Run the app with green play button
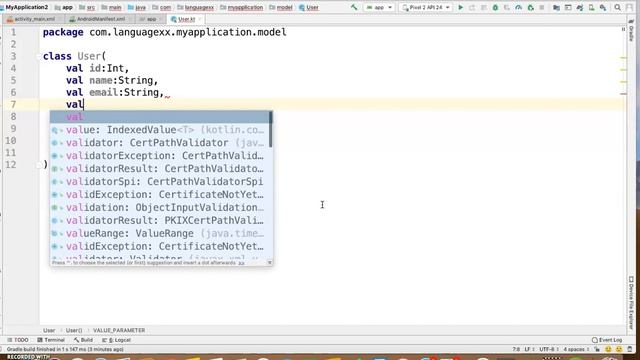 tap(460, 7)
